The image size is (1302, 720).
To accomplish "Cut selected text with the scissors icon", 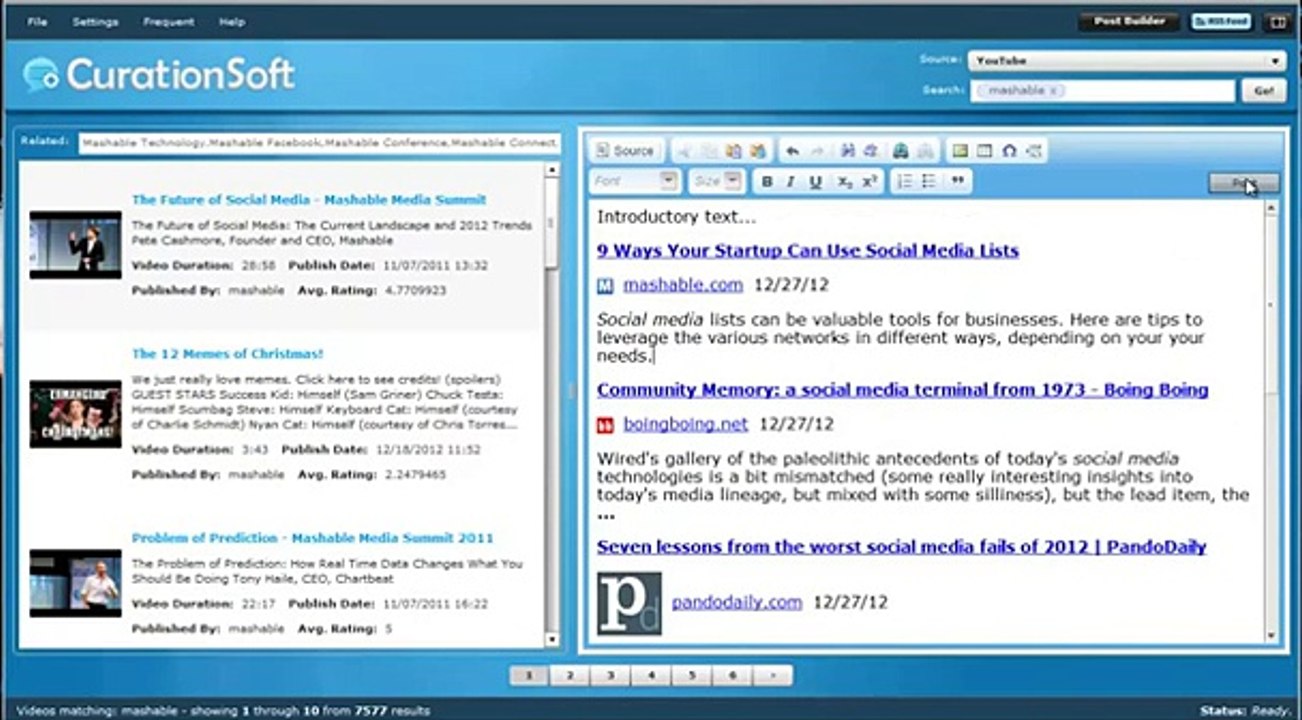I will tap(685, 151).
